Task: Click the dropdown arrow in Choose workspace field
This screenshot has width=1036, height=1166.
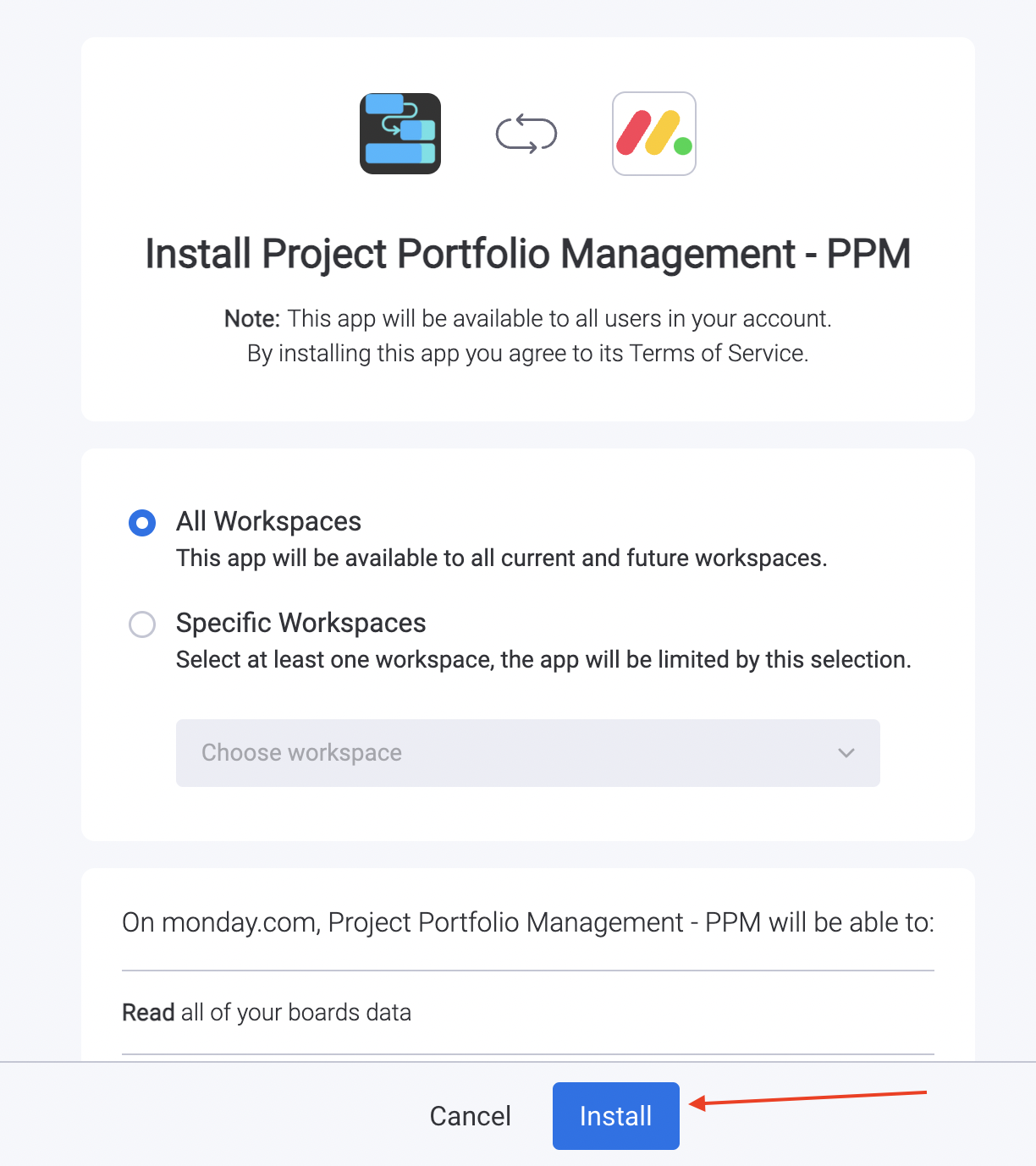Action: click(x=846, y=752)
